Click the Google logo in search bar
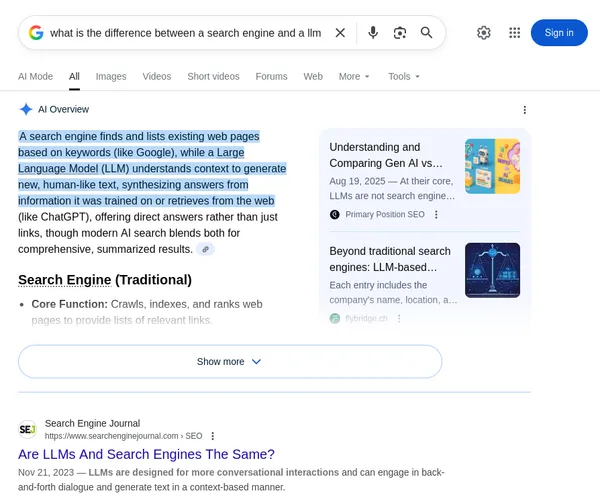The image size is (600, 503). point(36,33)
